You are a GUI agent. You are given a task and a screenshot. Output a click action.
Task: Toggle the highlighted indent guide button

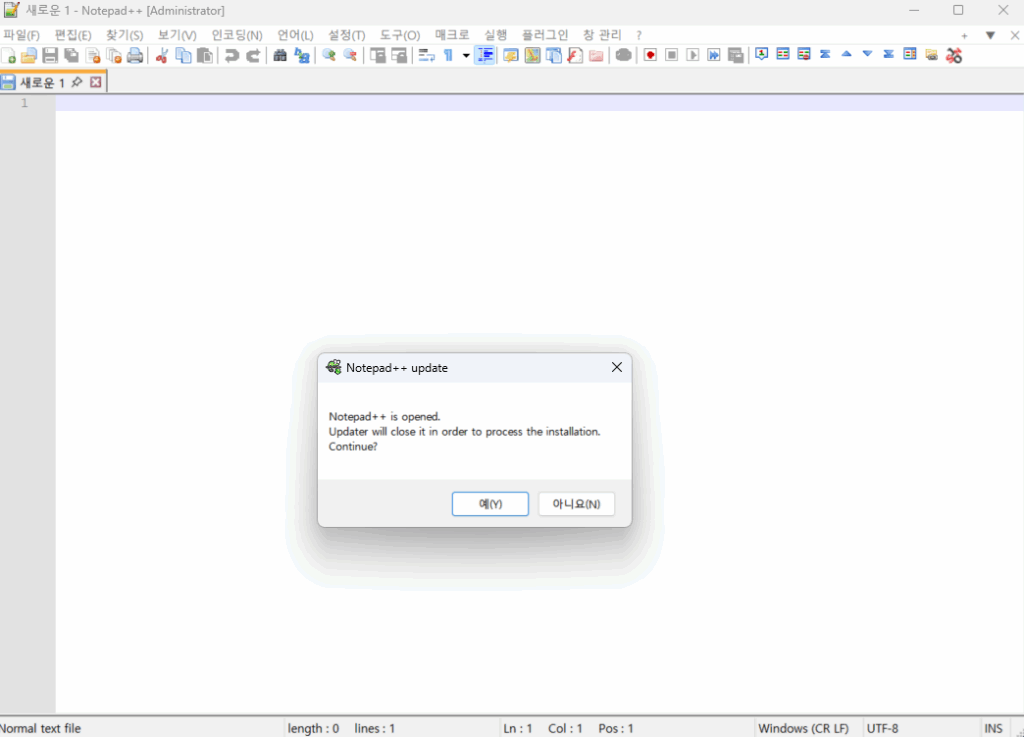(x=485, y=55)
